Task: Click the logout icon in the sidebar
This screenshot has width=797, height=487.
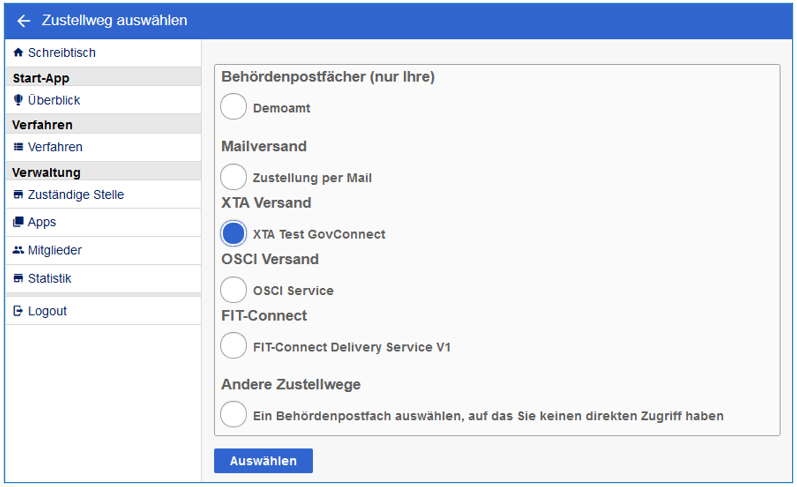Action: click(18, 311)
